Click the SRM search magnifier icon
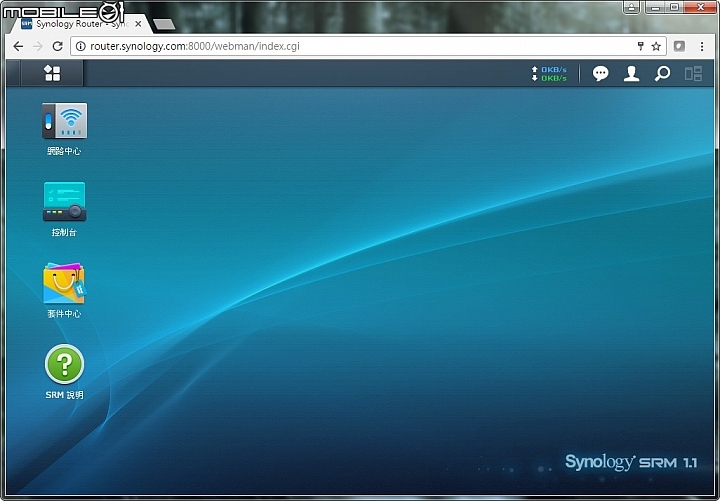This screenshot has height=501, width=720. click(x=662, y=73)
